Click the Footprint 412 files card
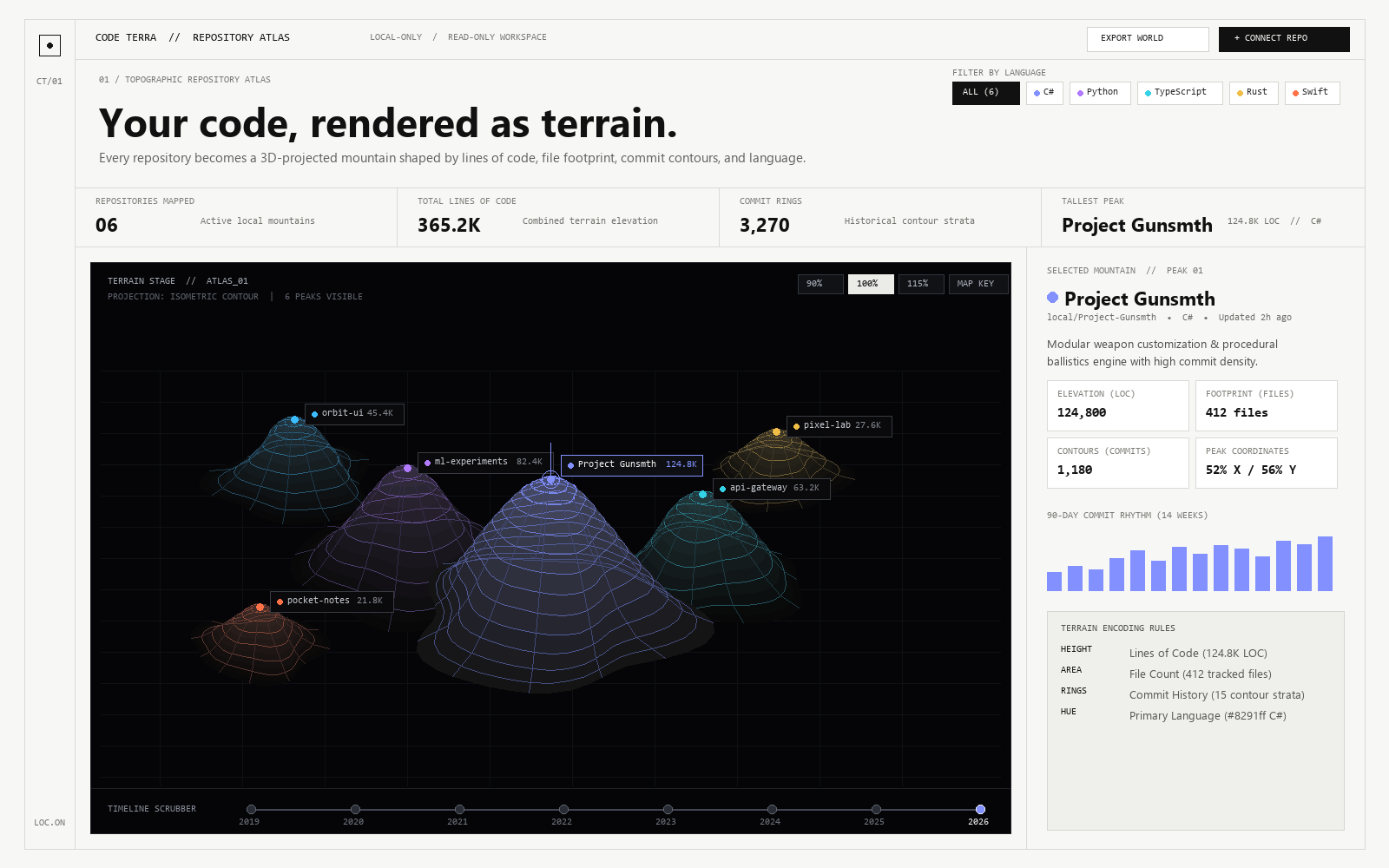Viewport: 1389px width, 868px height. (1267, 405)
